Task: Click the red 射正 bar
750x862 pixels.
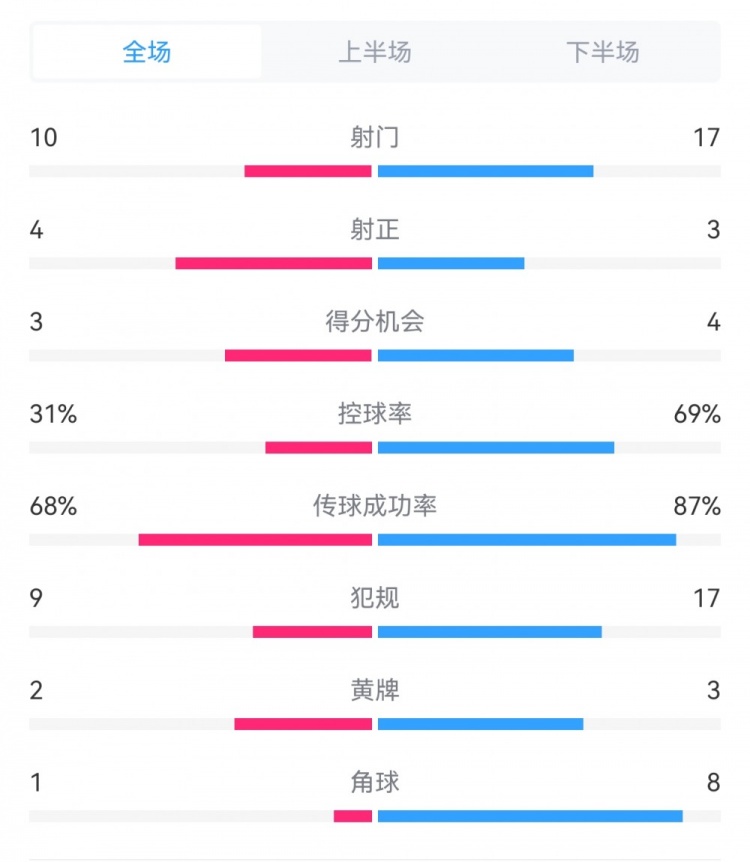Action: 273,263
